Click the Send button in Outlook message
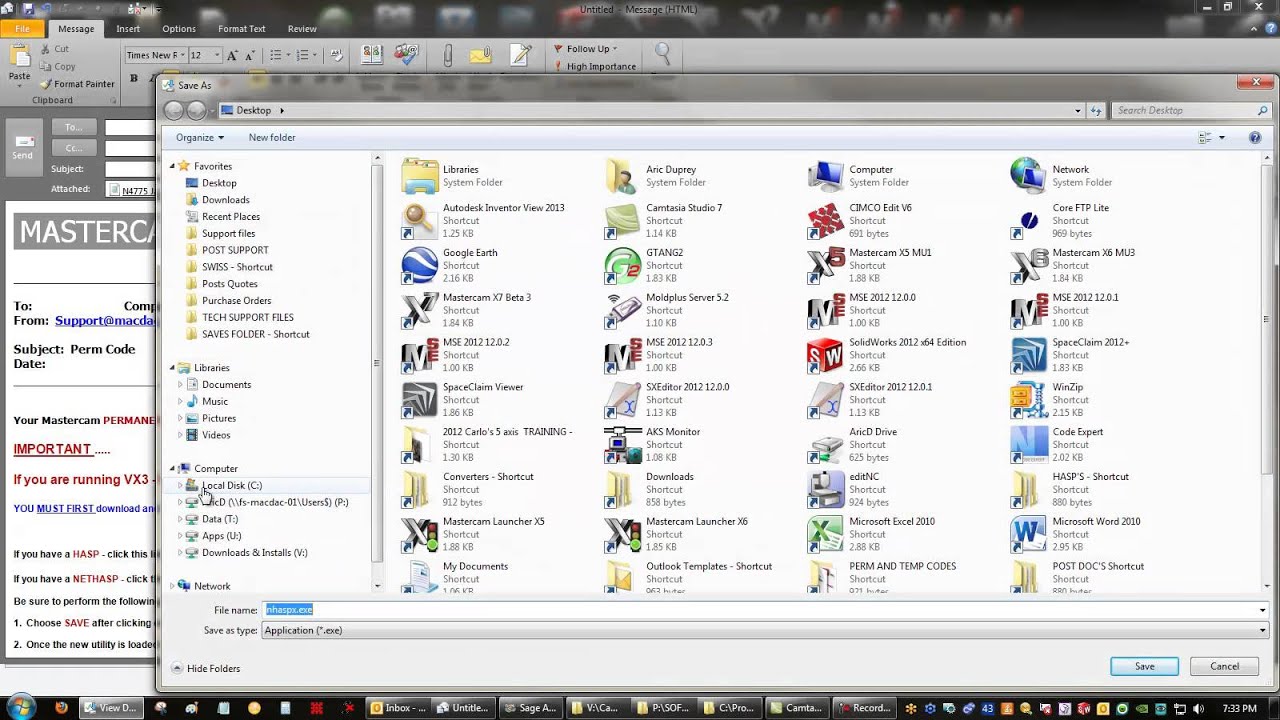Viewport: 1280px width, 720px height. (x=22, y=147)
